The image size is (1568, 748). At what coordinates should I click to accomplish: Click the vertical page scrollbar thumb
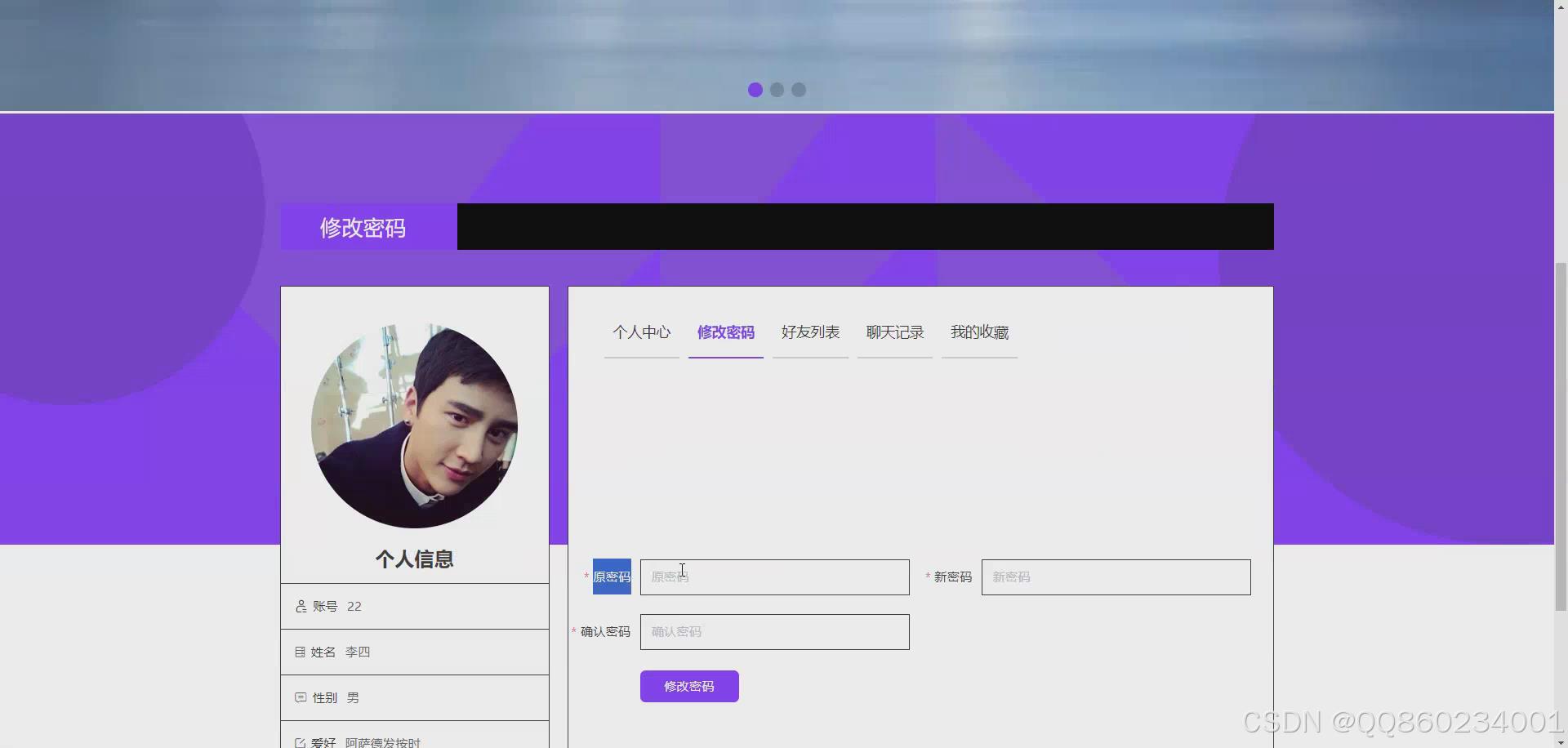click(1561, 436)
